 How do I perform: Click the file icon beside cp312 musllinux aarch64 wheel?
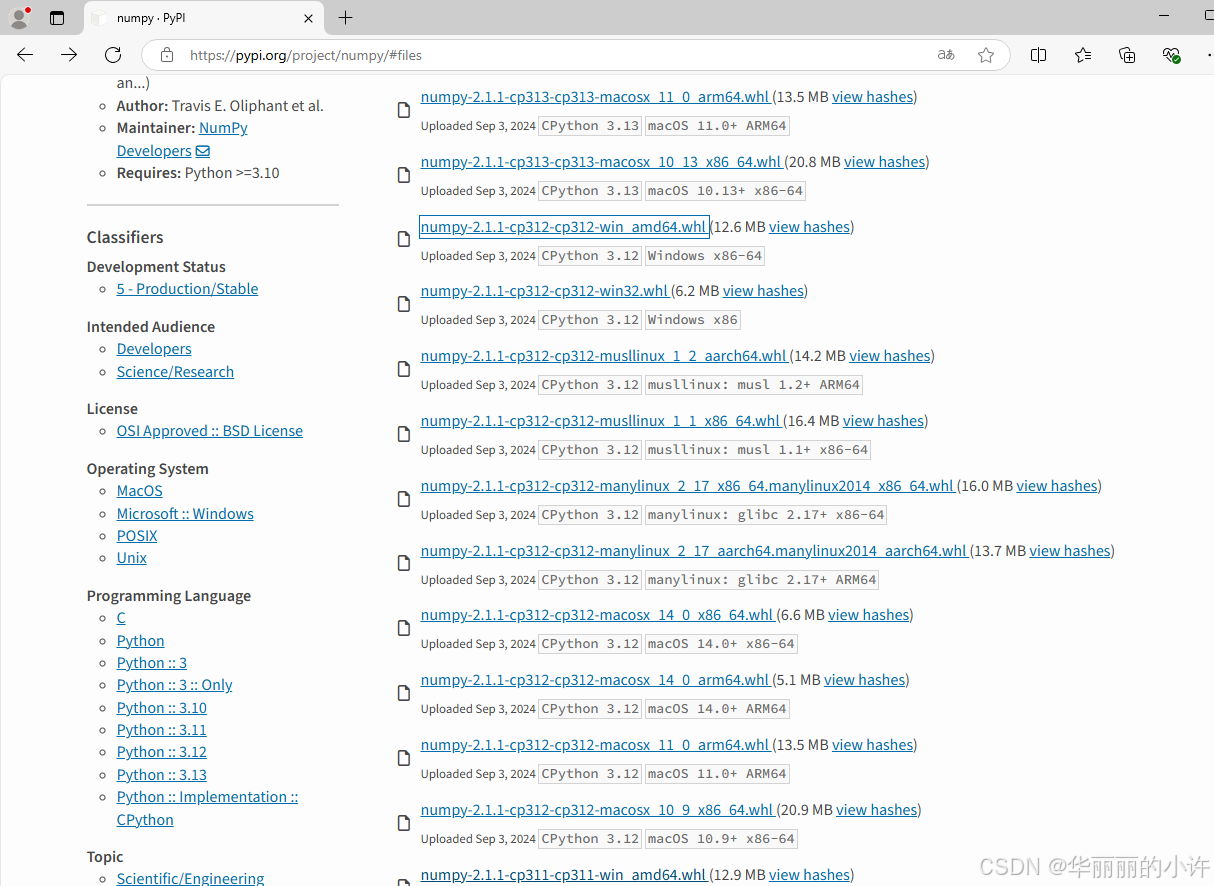404,370
